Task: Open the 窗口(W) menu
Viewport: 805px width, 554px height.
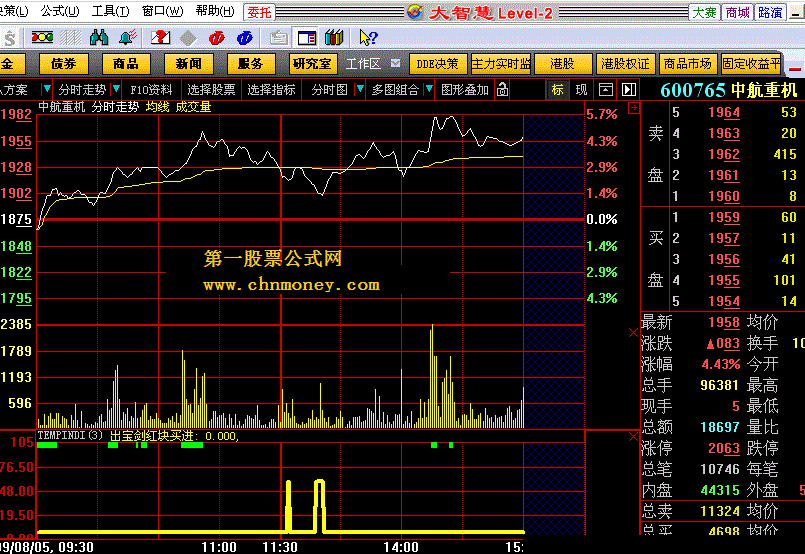Action: click(x=162, y=11)
